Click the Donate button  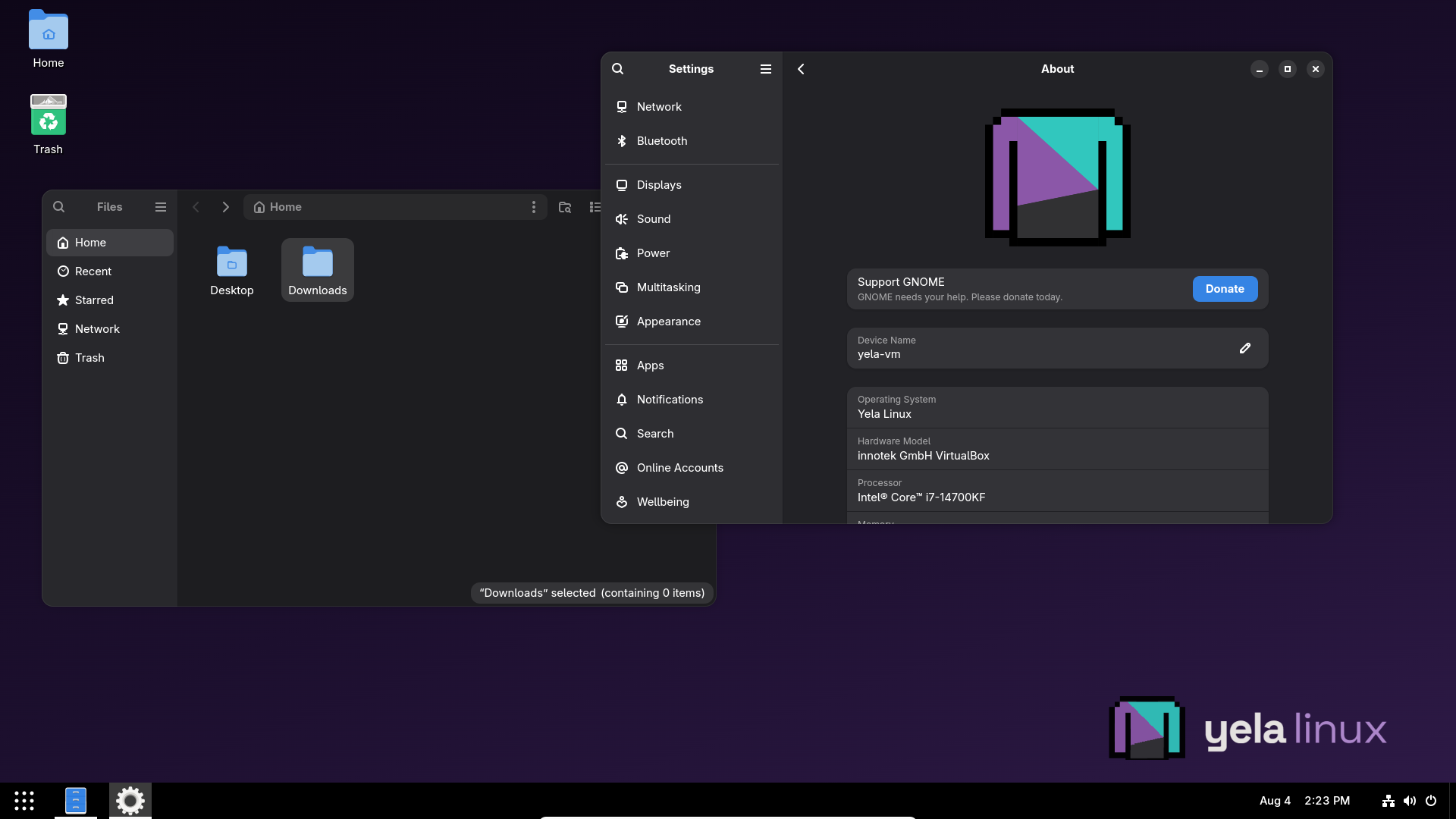tap(1225, 289)
